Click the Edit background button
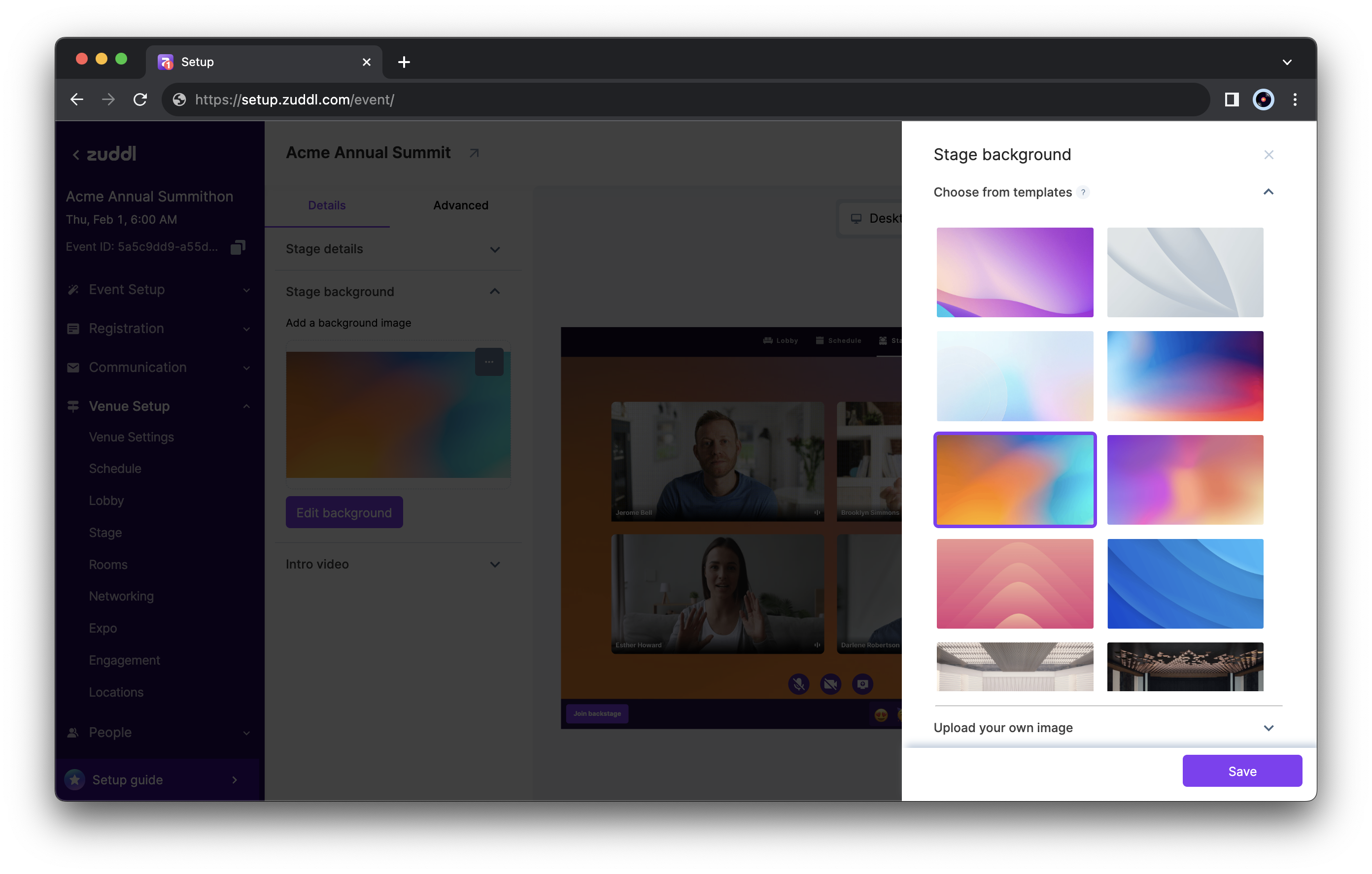Image resolution: width=1372 pixels, height=874 pixels. point(344,511)
